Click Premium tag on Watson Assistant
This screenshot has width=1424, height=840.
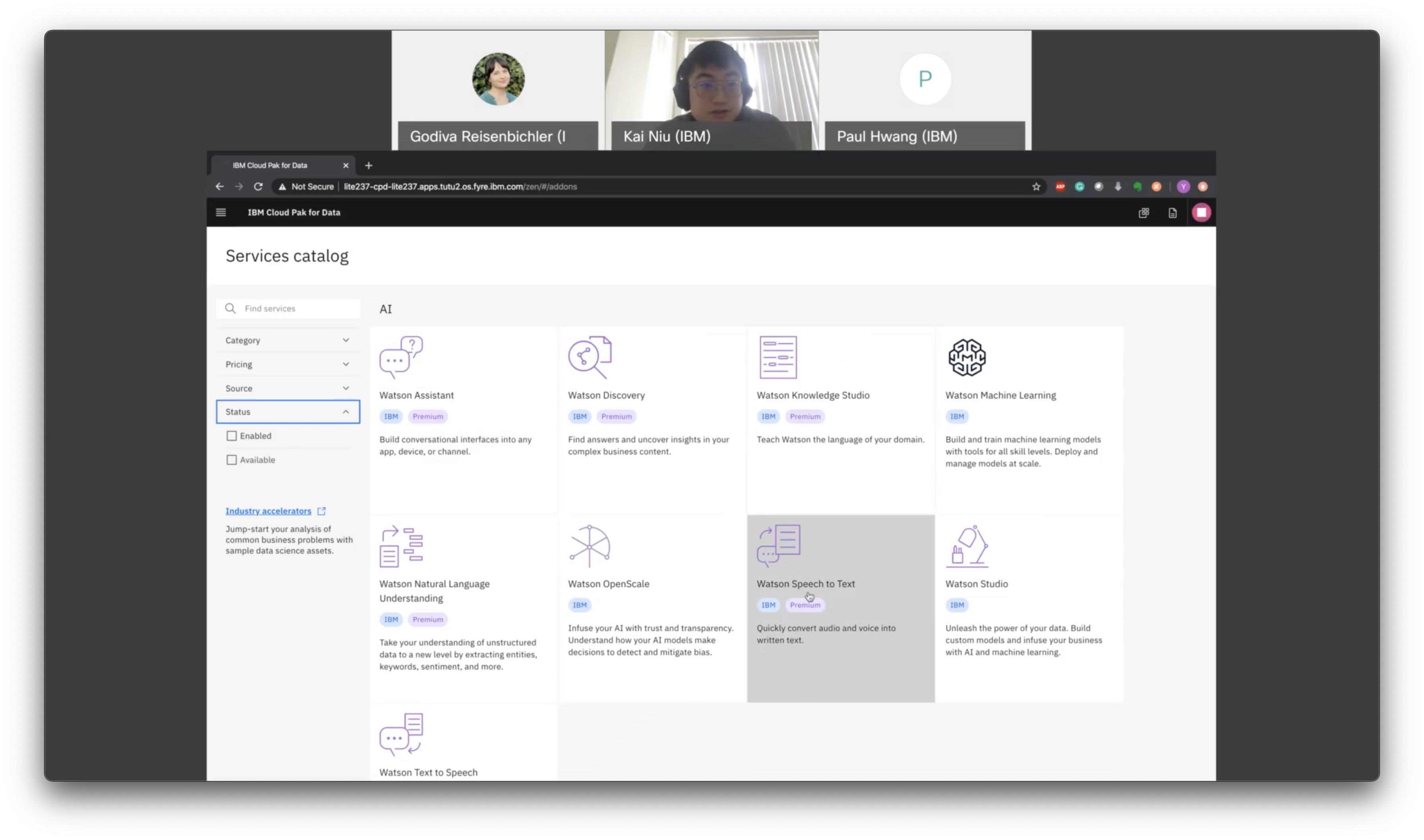(427, 416)
